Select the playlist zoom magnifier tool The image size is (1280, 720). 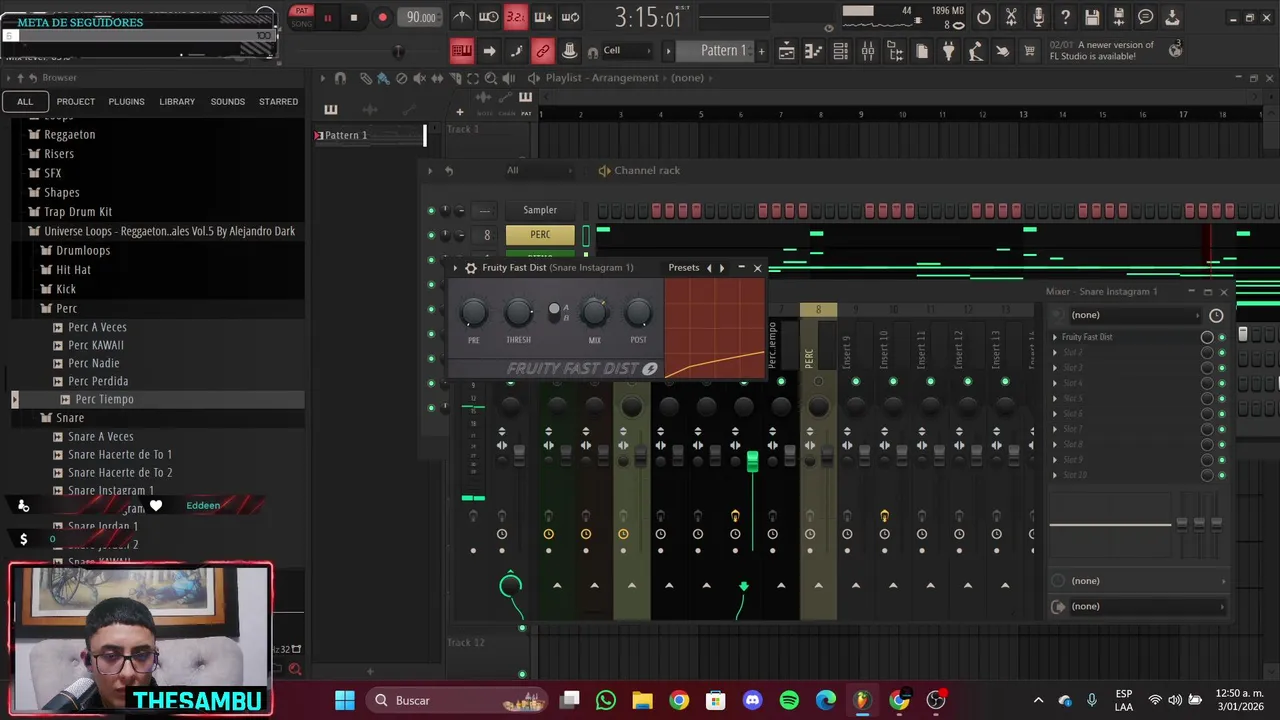pos(491,78)
